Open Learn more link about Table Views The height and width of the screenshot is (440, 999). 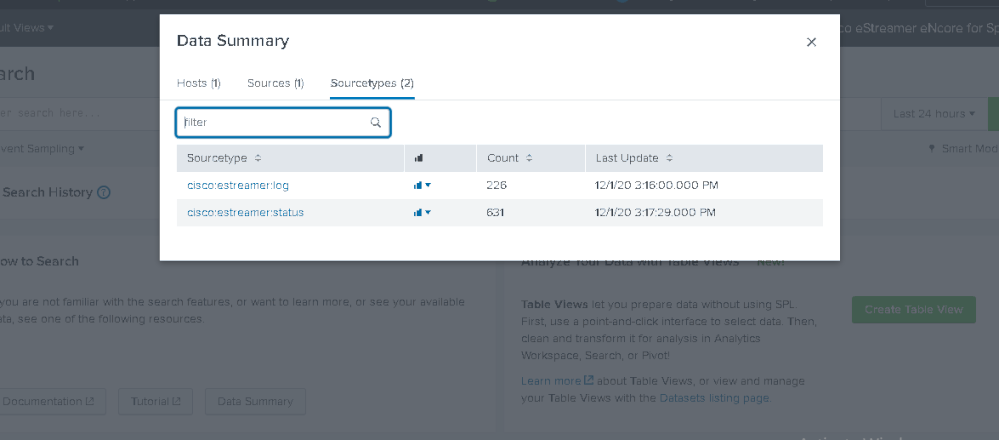coord(557,381)
